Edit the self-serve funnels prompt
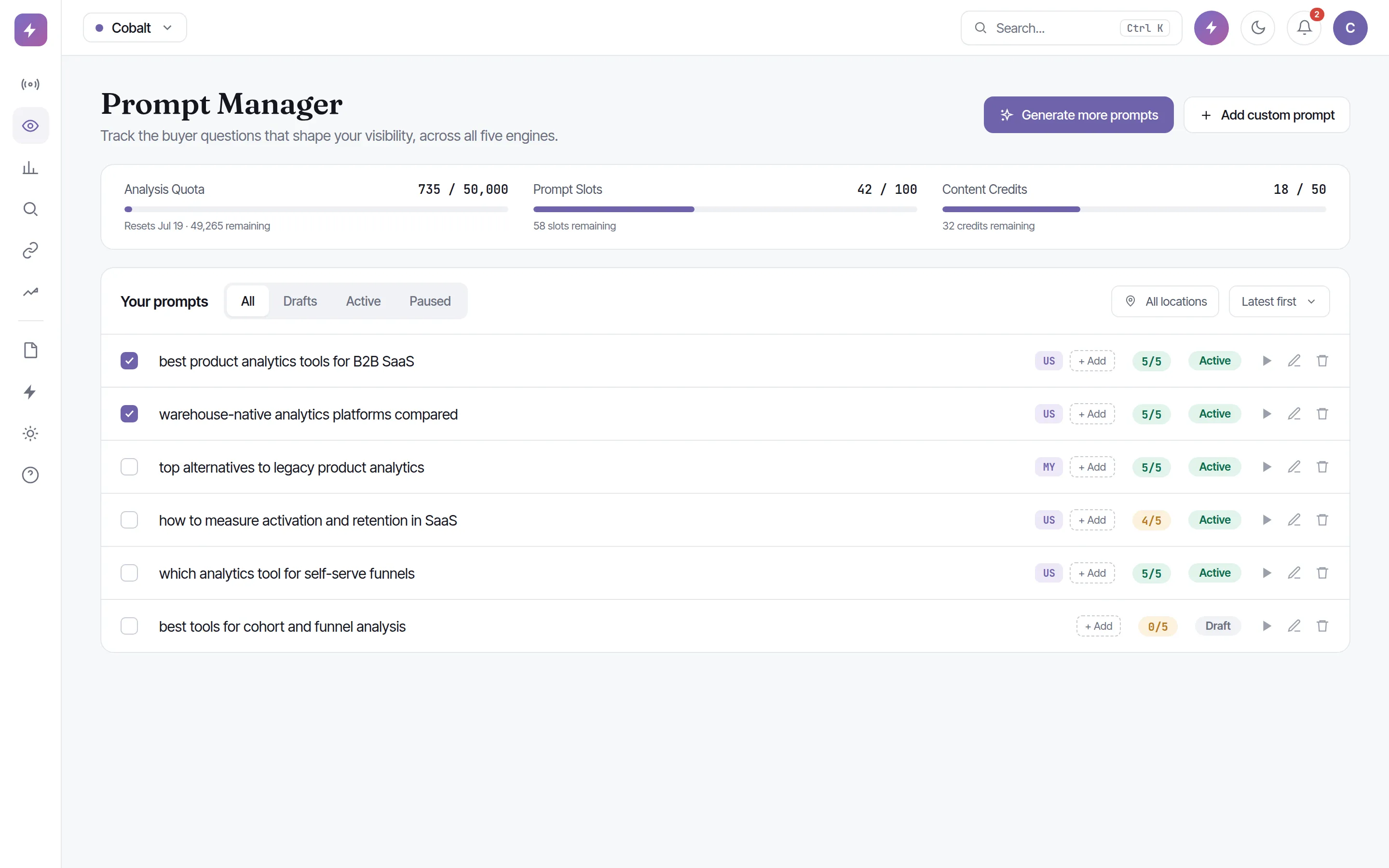Screen dimensions: 1389x868 (1294, 573)
